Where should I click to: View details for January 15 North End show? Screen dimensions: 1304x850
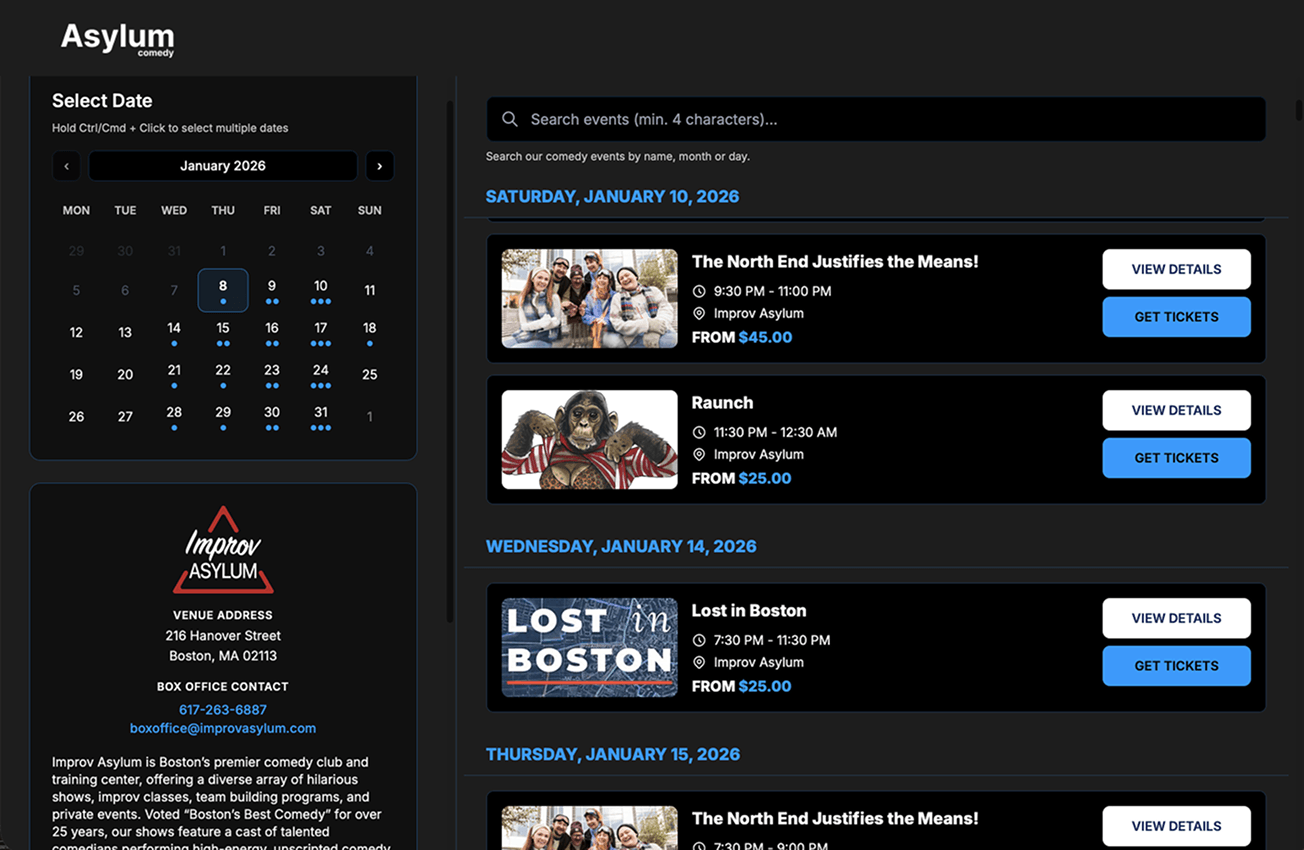click(x=1176, y=826)
